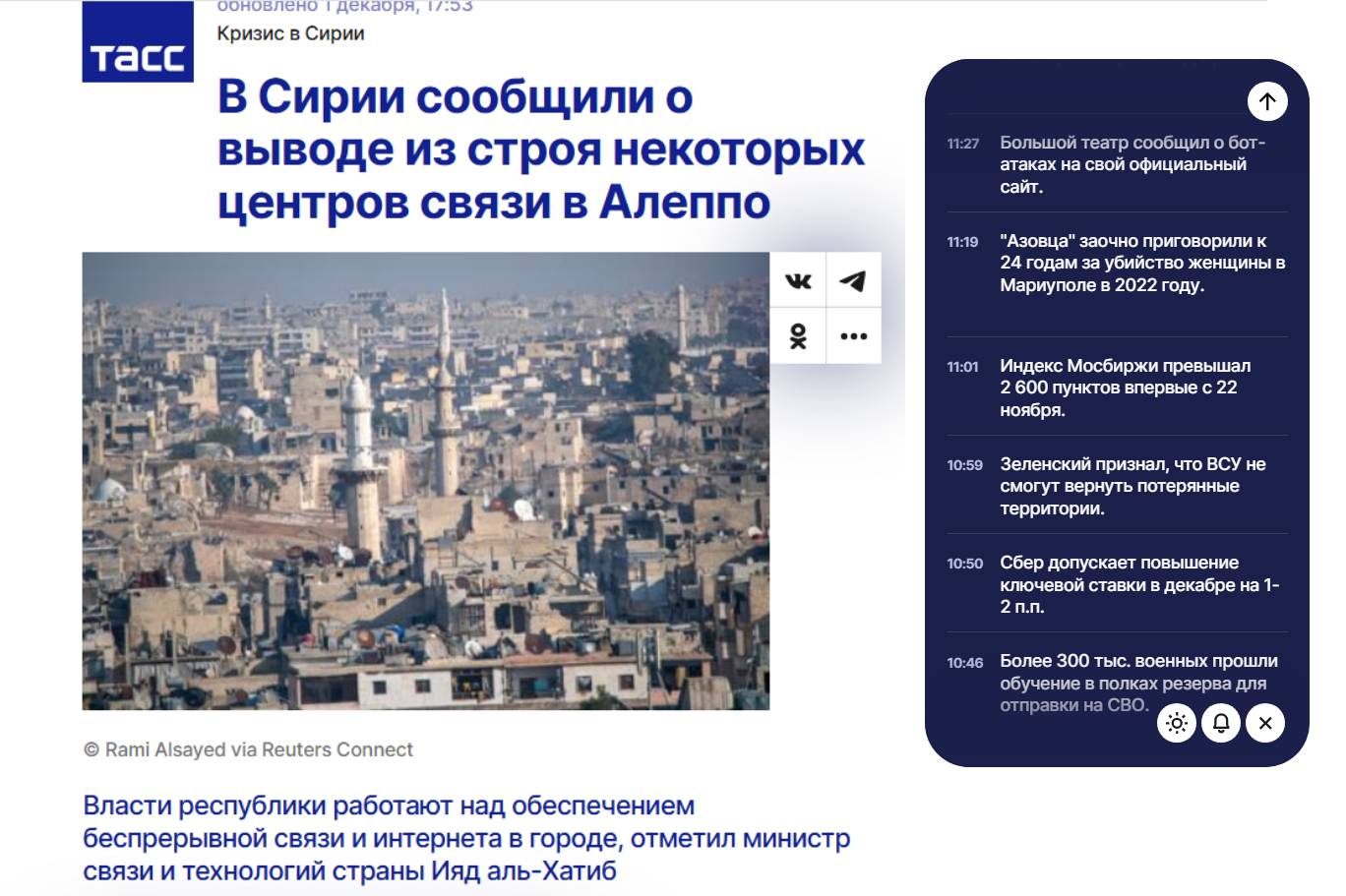Click the 11:27 timestamp in news feed

pyautogui.click(x=963, y=144)
